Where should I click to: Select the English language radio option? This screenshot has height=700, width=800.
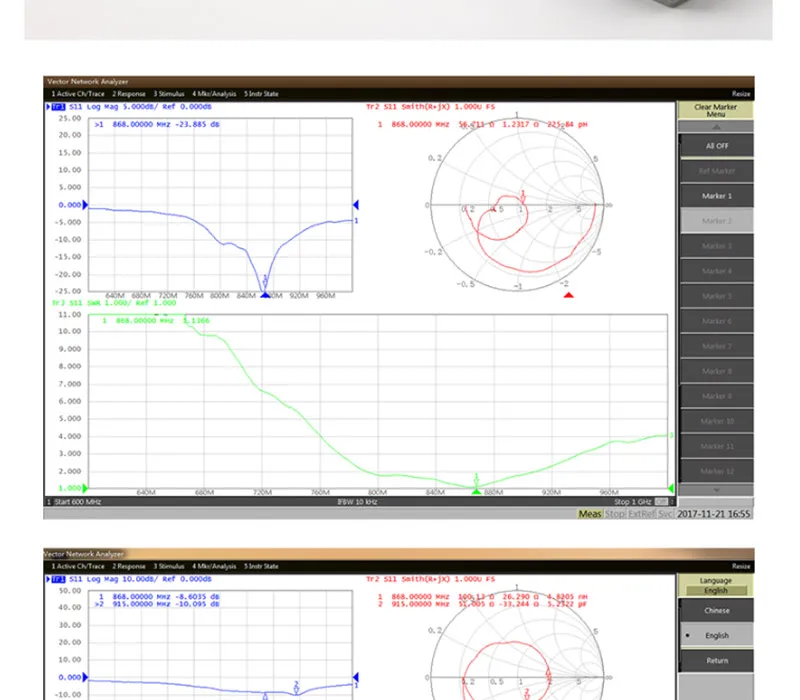(716, 636)
